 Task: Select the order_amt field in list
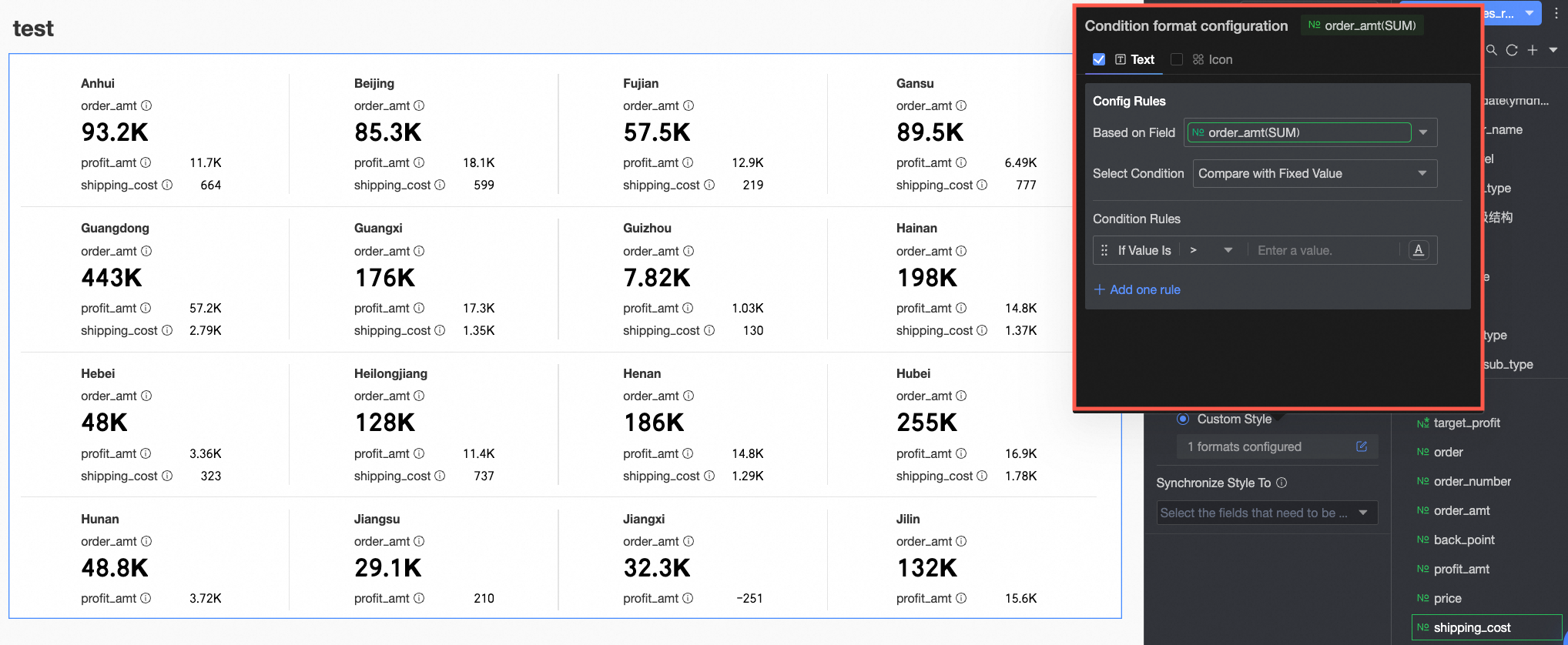point(1461,510)
